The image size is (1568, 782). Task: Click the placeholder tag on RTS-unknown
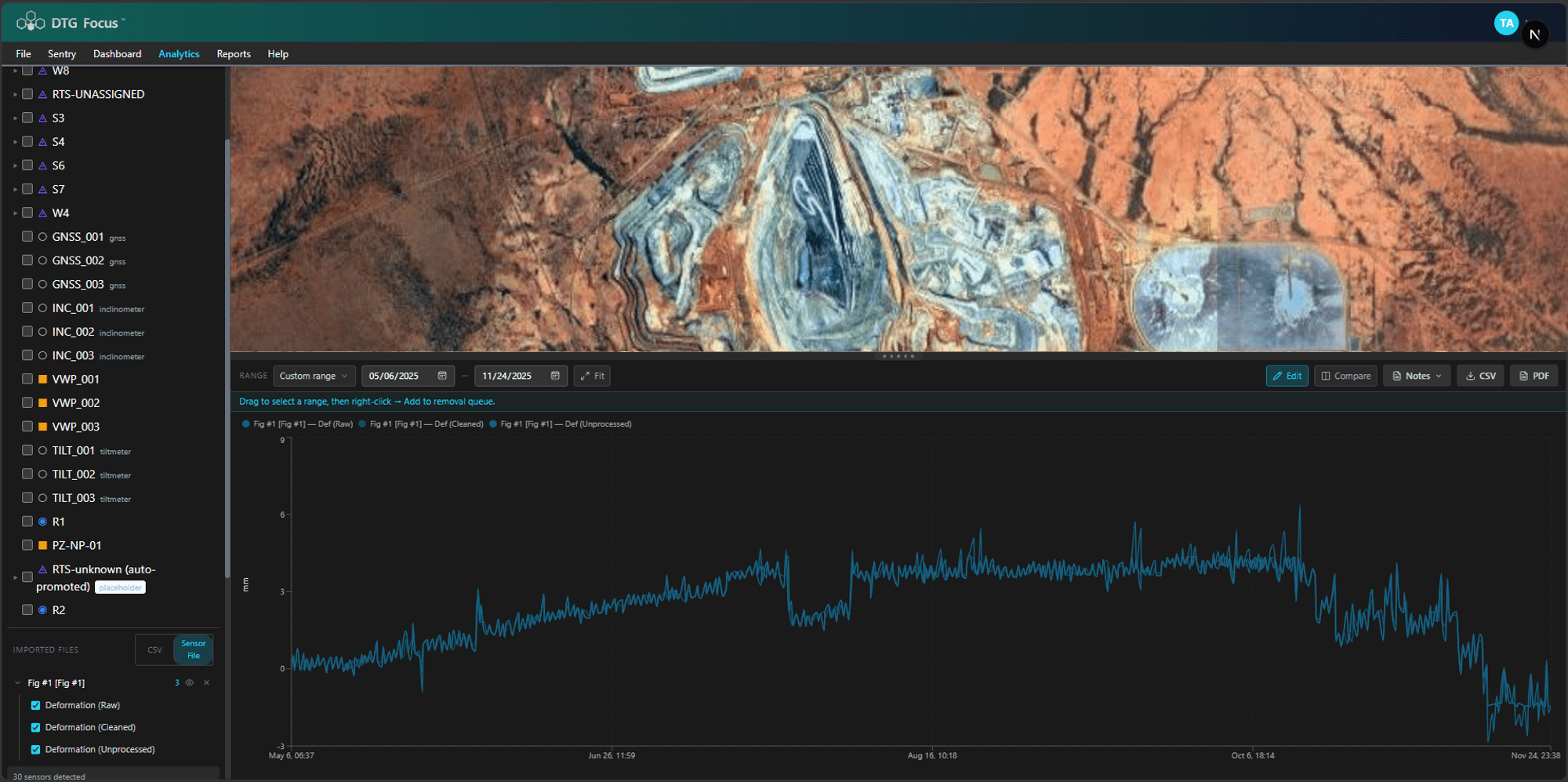coord(120,587)
